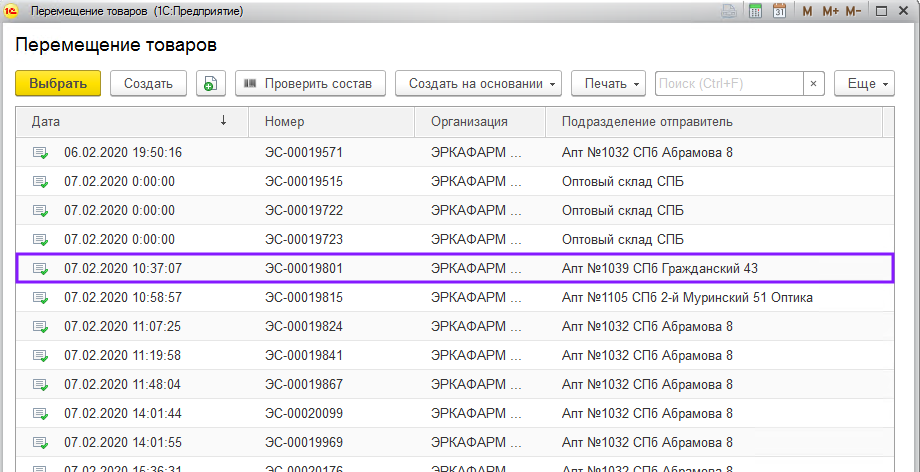
Task: Click the M memory button
Action: click(807, 11)
